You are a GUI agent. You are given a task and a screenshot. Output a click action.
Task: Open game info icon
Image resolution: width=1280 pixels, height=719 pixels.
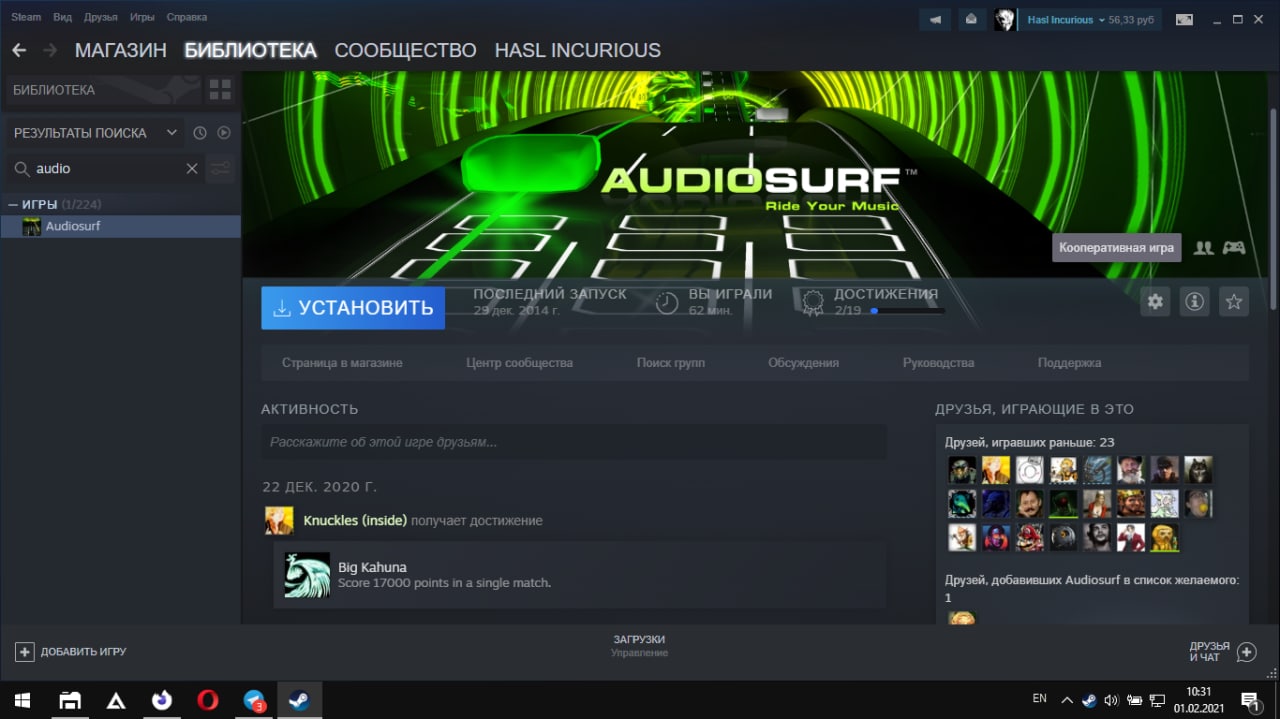click(1194, 301)
